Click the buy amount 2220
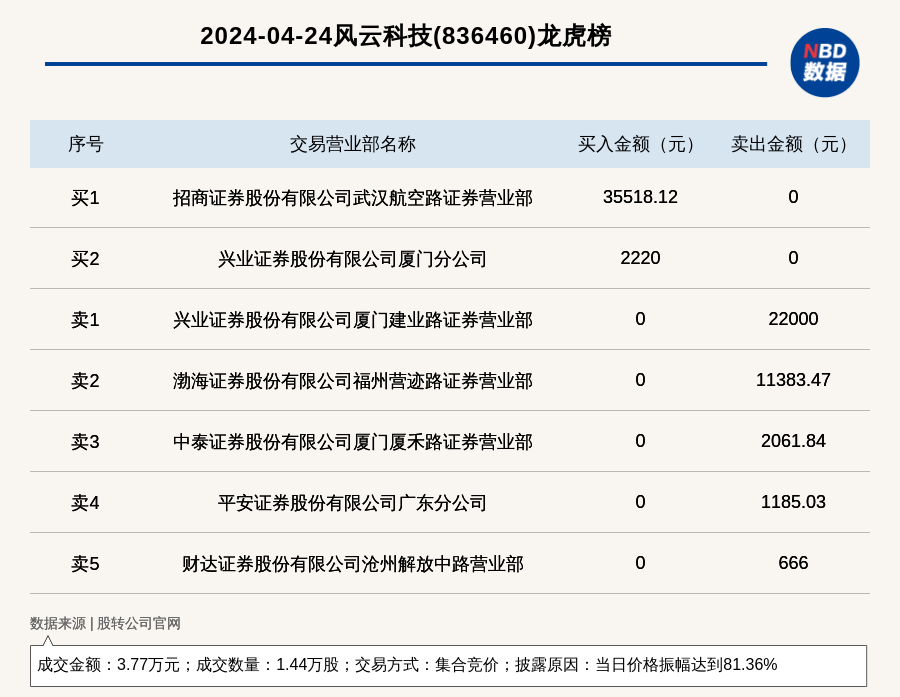The width and height of the screenshot is (900, 697). 640,258
